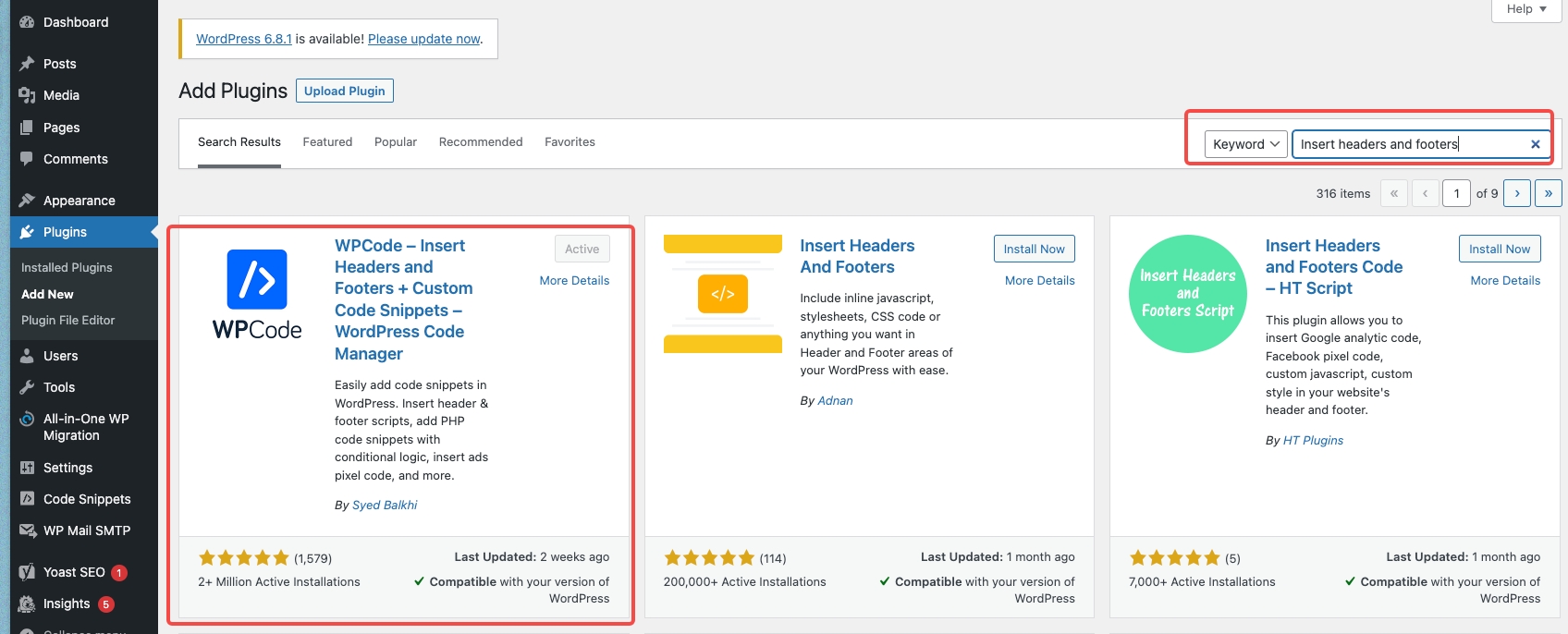Switch to the Favorites tab
The width and height of the screenshot is (1568, 634).
(x=570, y=142)
